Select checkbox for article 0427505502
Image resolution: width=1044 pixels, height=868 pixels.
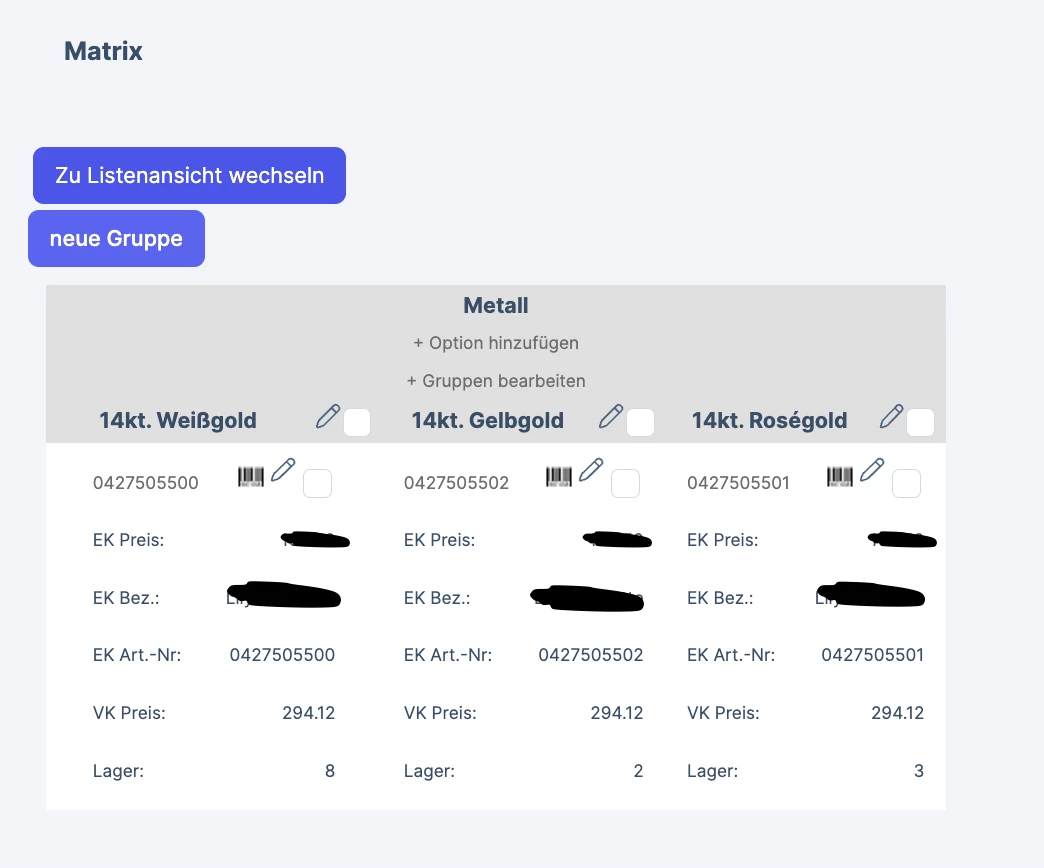coord(626,483)
